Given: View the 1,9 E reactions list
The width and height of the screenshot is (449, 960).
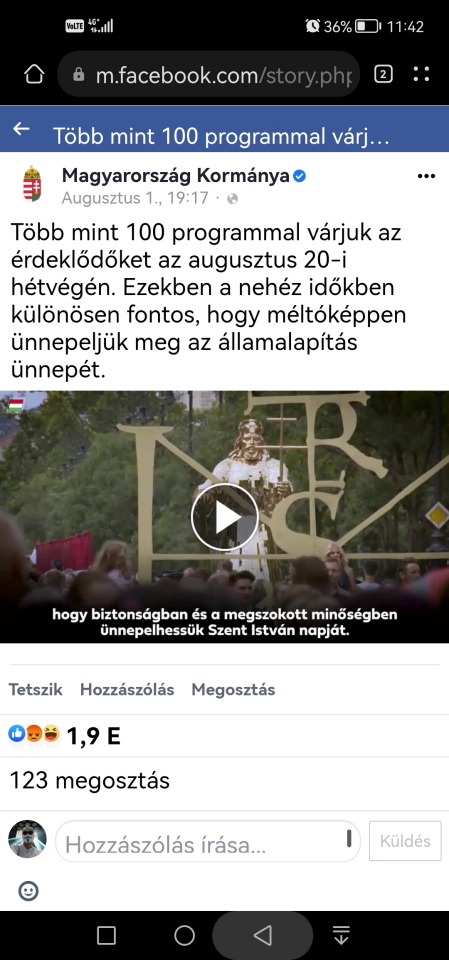Looking at the screenshot, I should point(64,736).
